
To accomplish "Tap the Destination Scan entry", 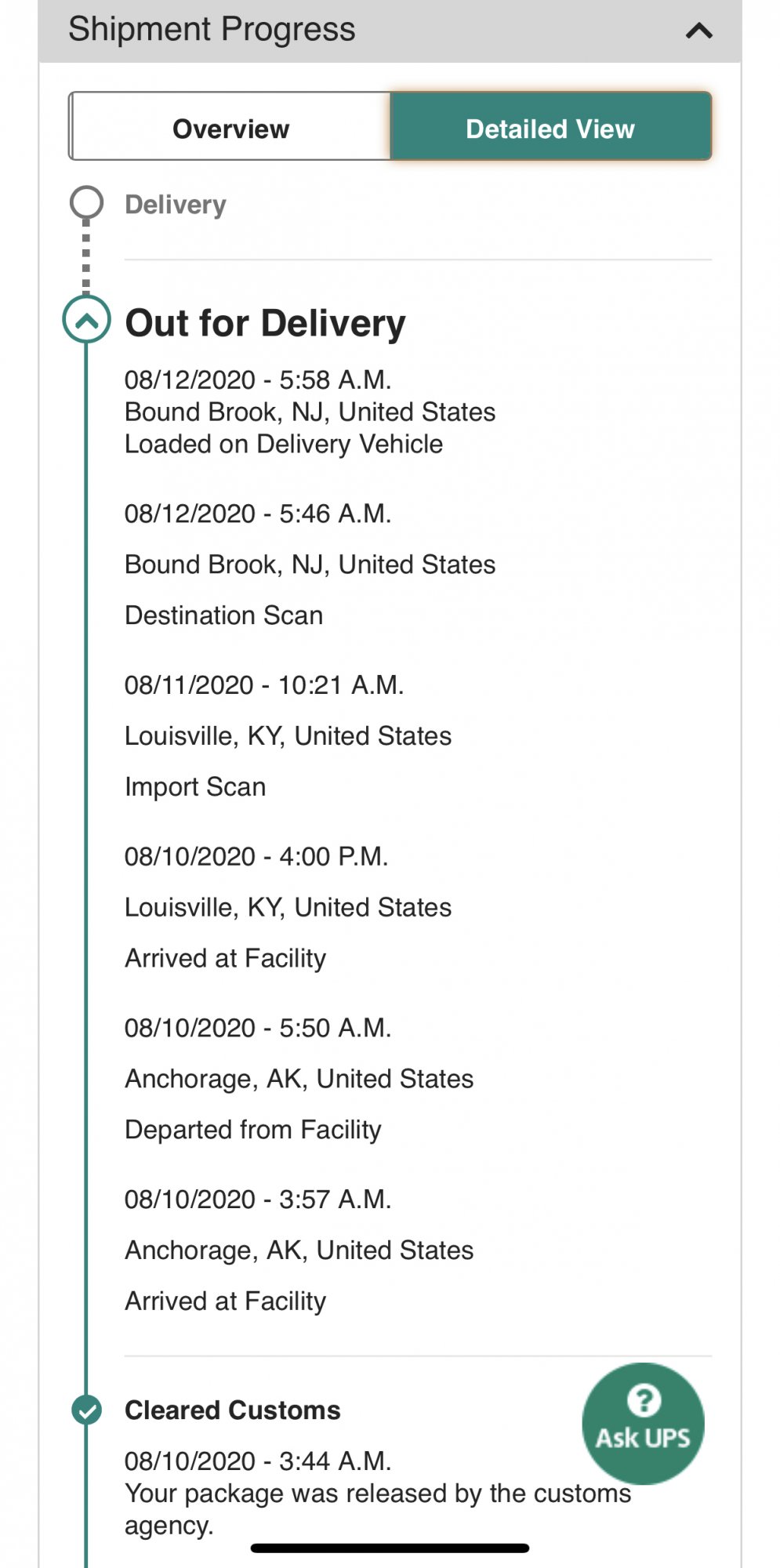I will 224,615.
